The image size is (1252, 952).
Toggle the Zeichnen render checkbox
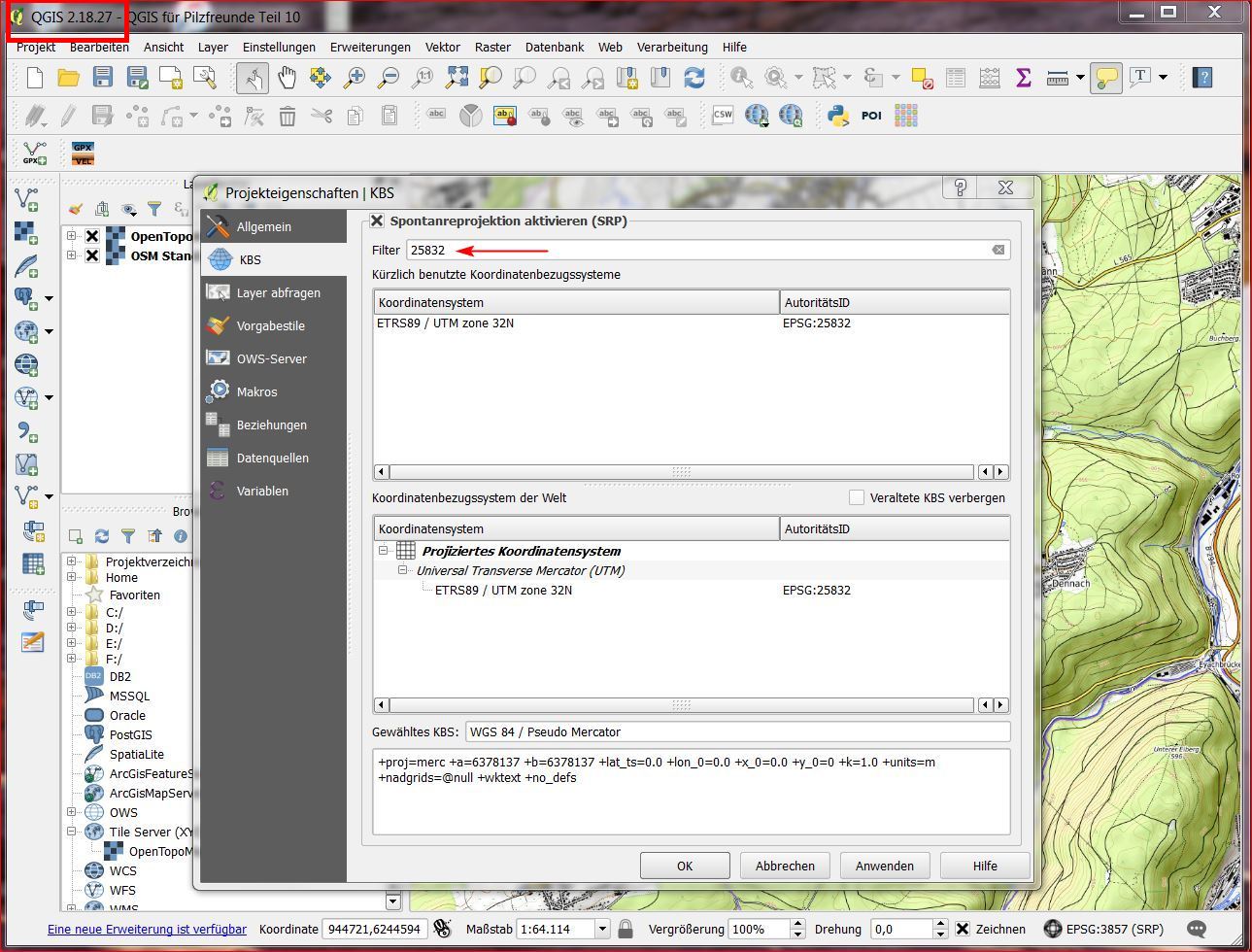coord(963,929)
